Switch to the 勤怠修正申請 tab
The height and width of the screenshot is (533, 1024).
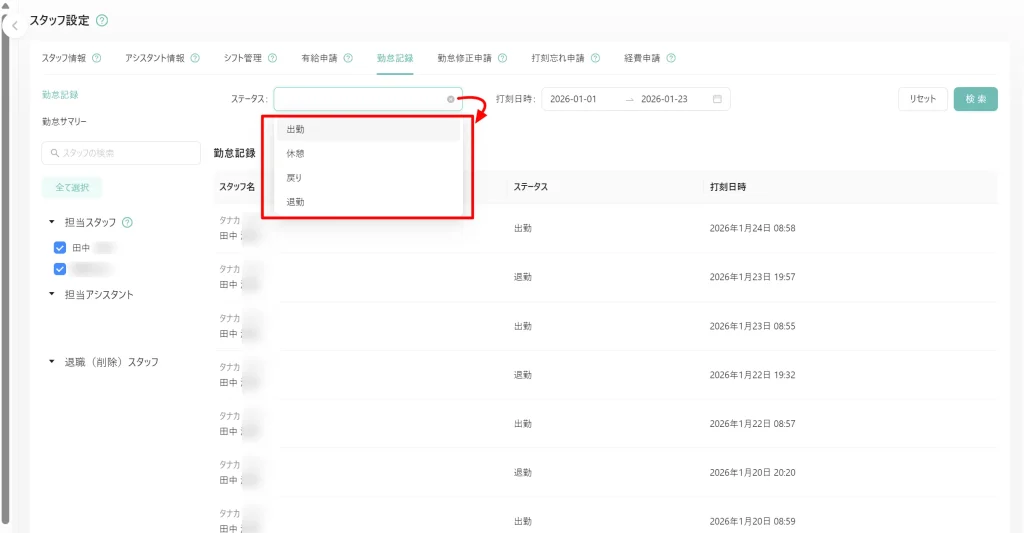pyautogui.click(x=464, y=58)
